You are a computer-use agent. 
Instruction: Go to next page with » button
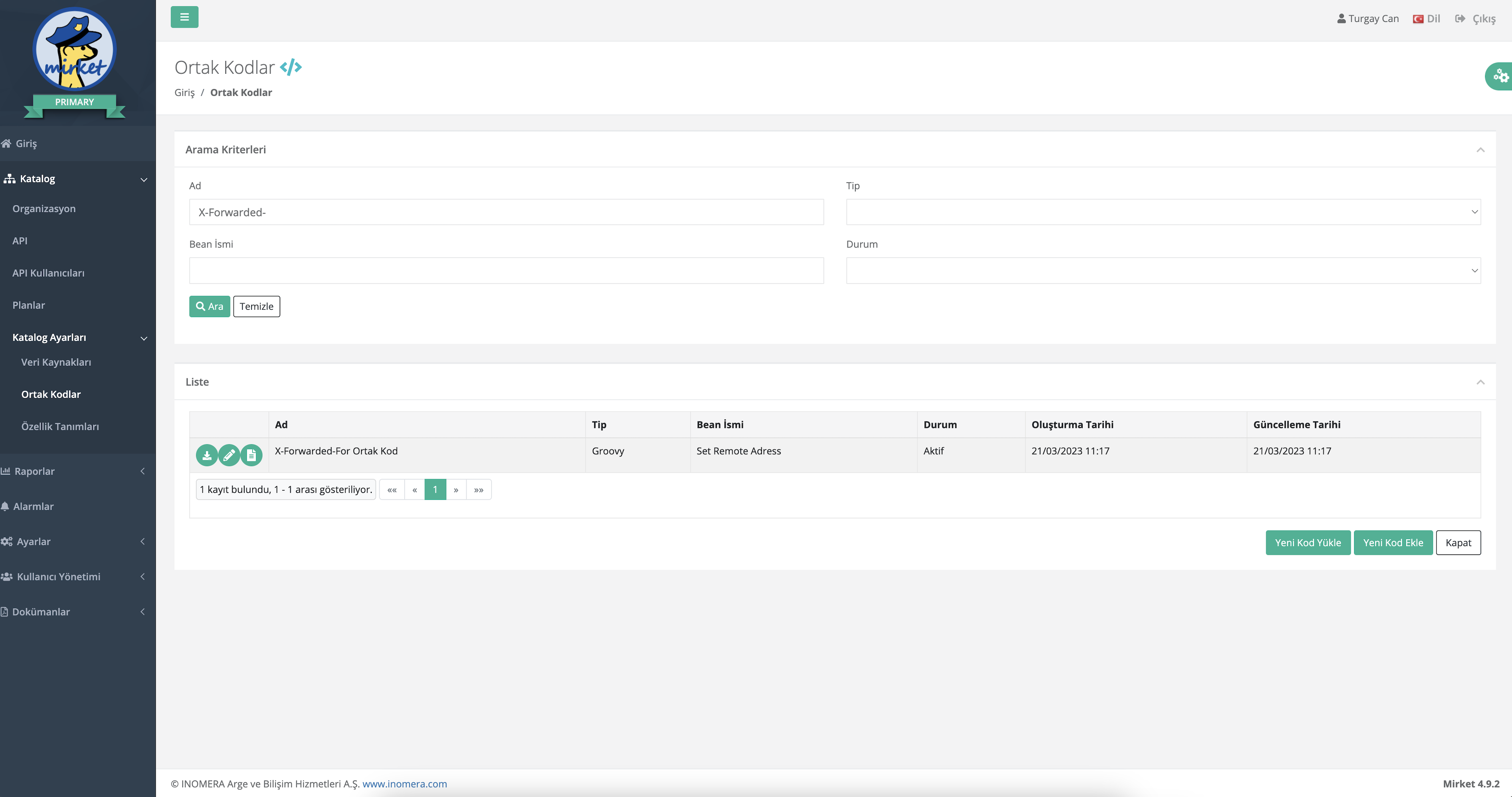[456, 489]
